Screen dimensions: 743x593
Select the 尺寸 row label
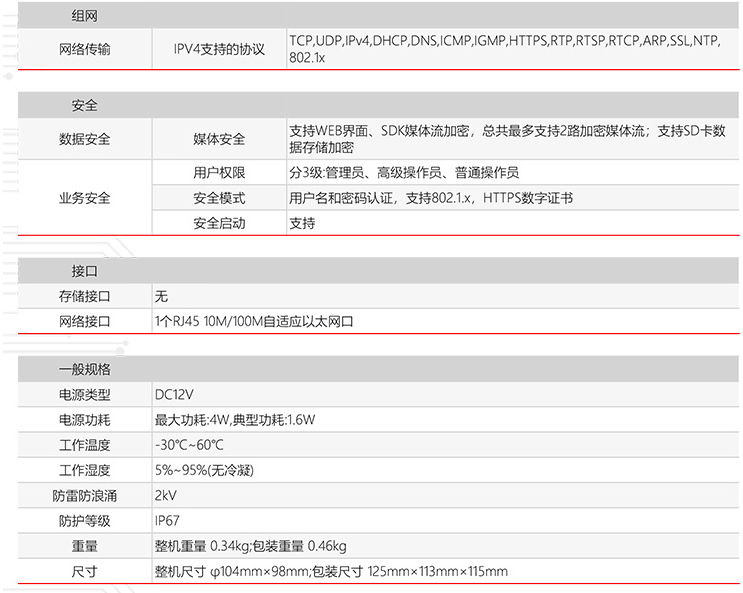pyautogui.click(x=85, y=572)
